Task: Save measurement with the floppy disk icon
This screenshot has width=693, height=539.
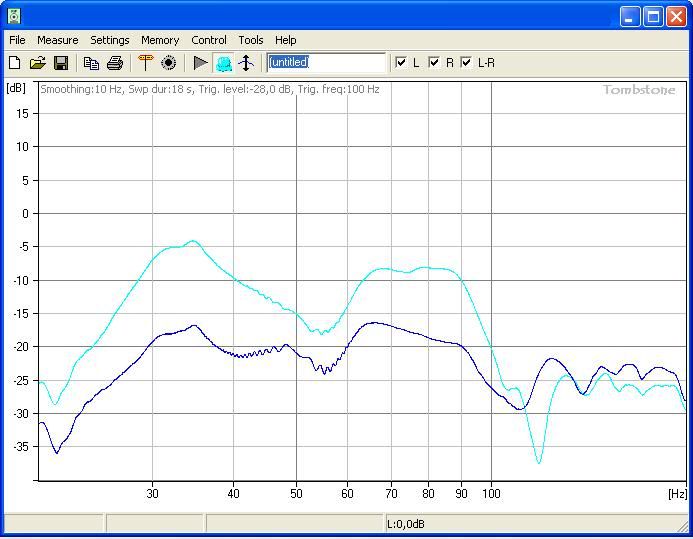Action: tap(61, 63)
